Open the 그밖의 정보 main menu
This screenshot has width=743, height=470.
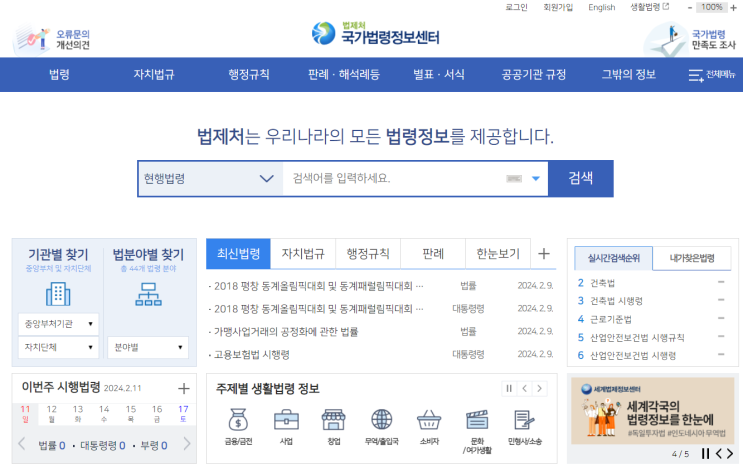coord(629,74)
